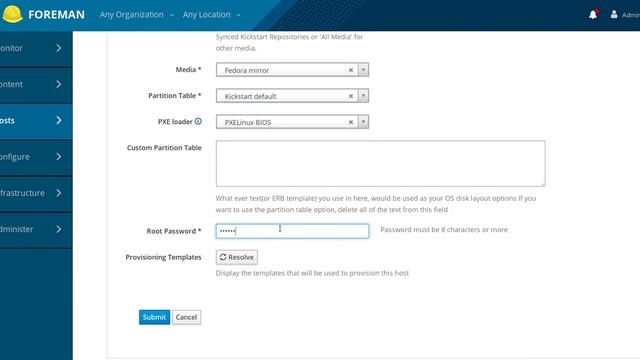Expand the Content sidebar menu
The height and width of the screenshot is (360, 640).
[x=36, y=84]
